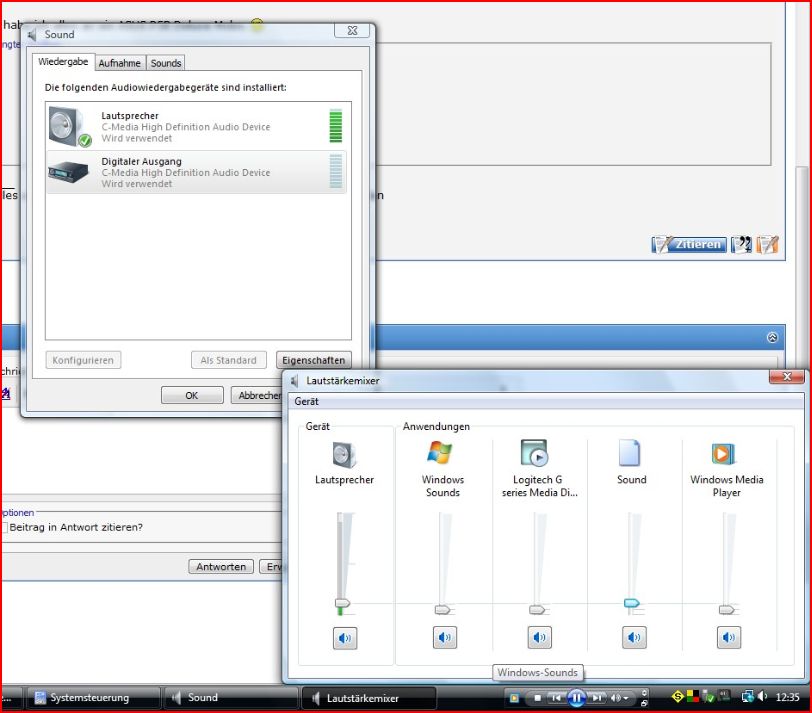The image size is (812, 713).
Task: Click the Lautsprecher level meter in device list
Action: 336,126
